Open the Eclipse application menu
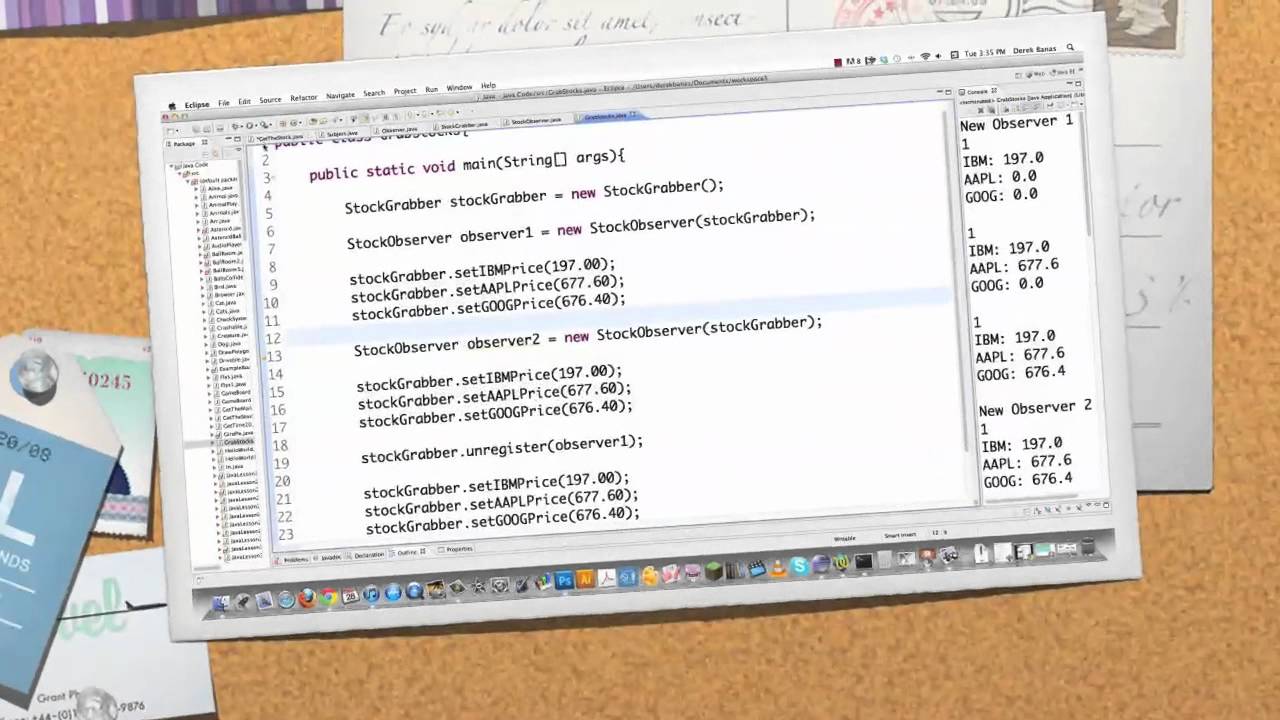1280x720 pixels. (x=197, y=104)
